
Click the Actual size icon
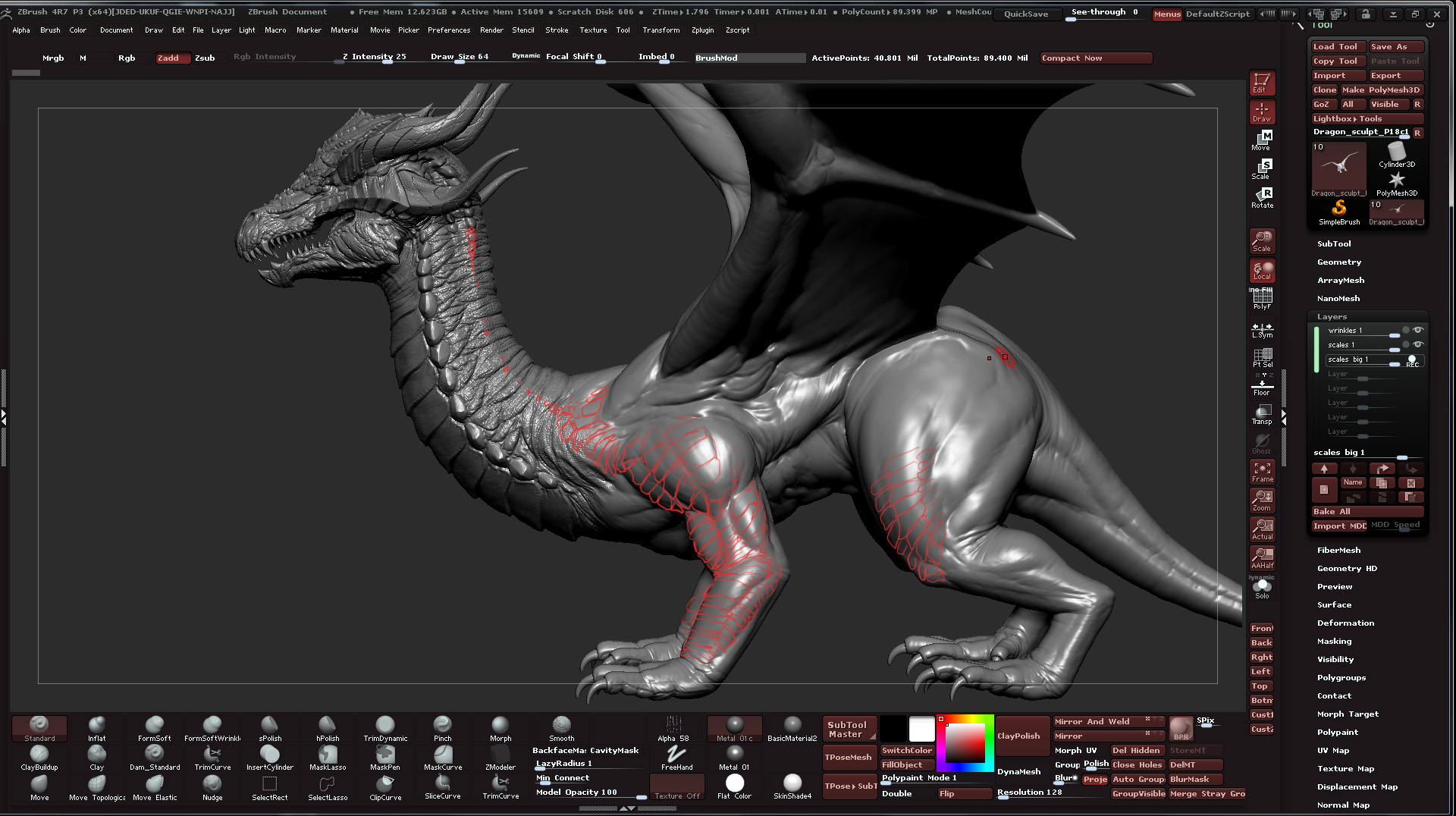click(1263, 530)
